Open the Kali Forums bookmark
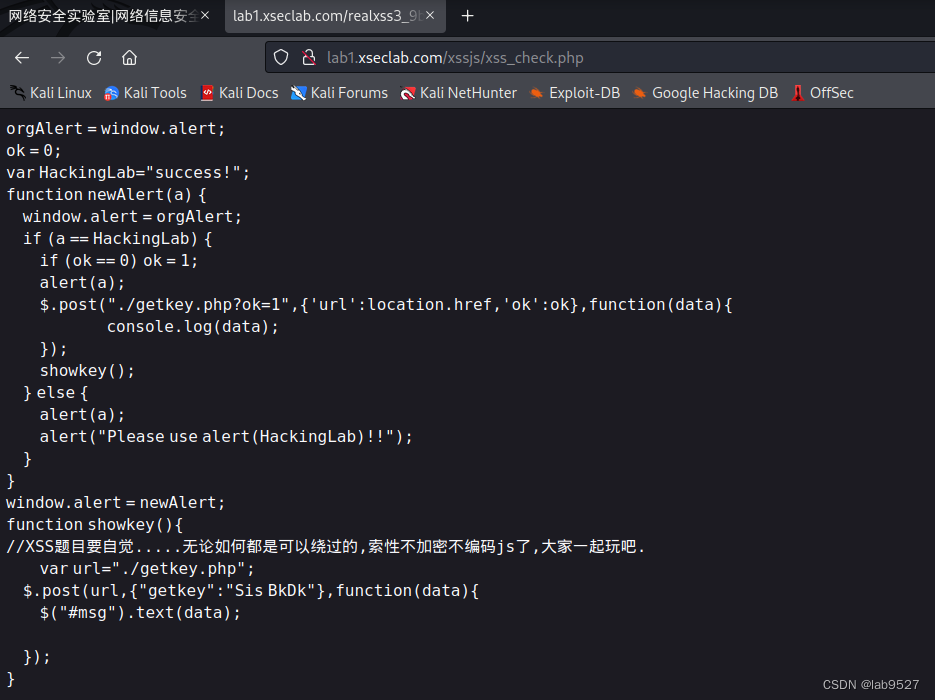Image resolution: width=935 pixels, height=700 pixels. [x=339, y=93]
